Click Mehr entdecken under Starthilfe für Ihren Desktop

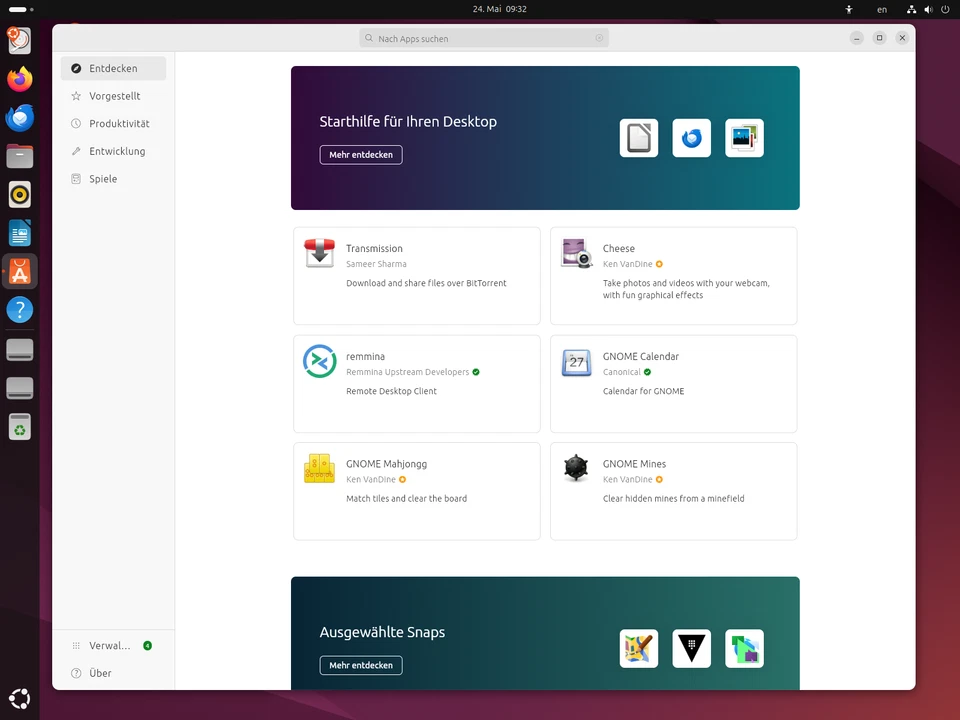pos(361,155)
